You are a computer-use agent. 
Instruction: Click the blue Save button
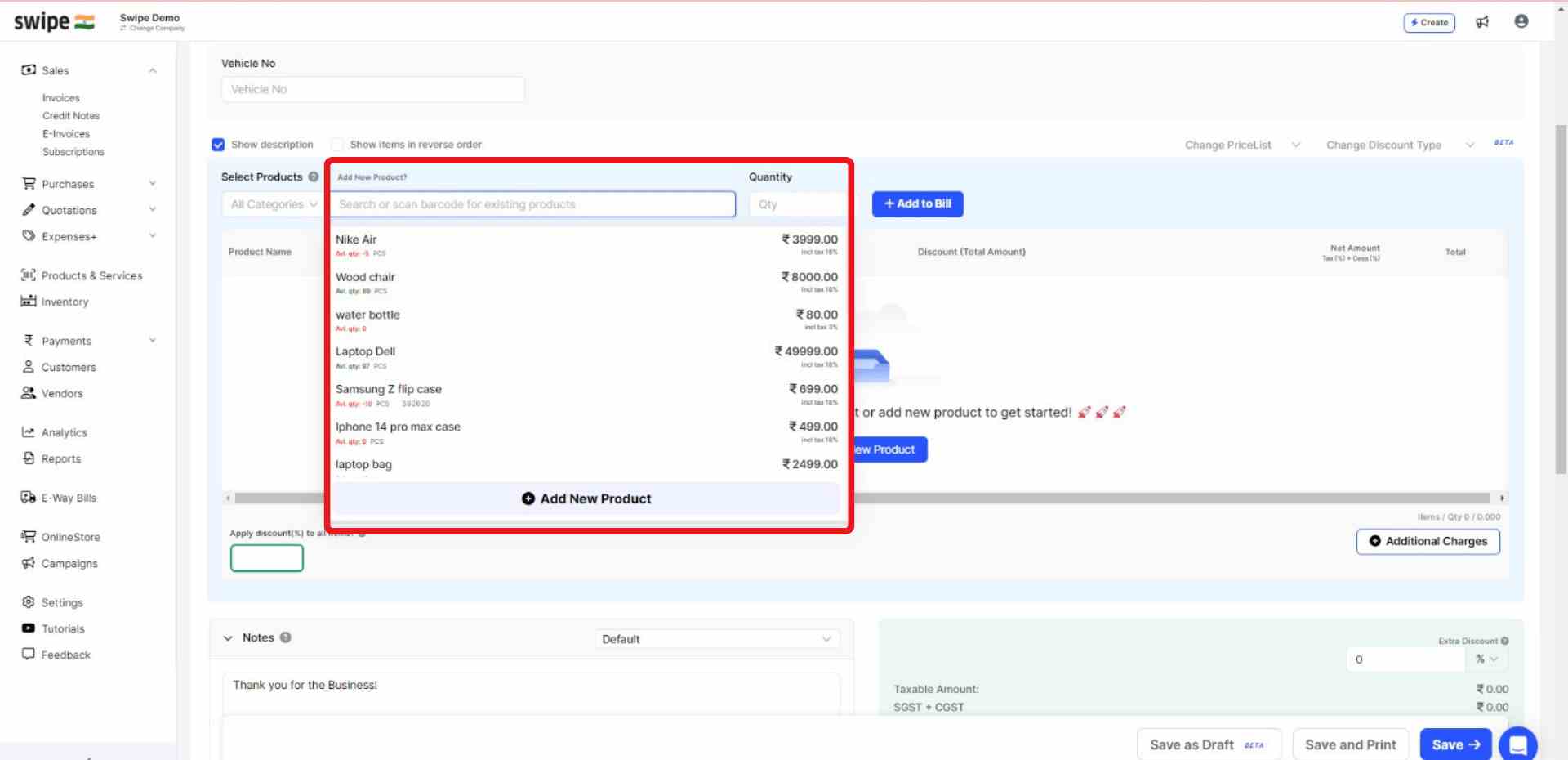click(x=1455, y=744)
